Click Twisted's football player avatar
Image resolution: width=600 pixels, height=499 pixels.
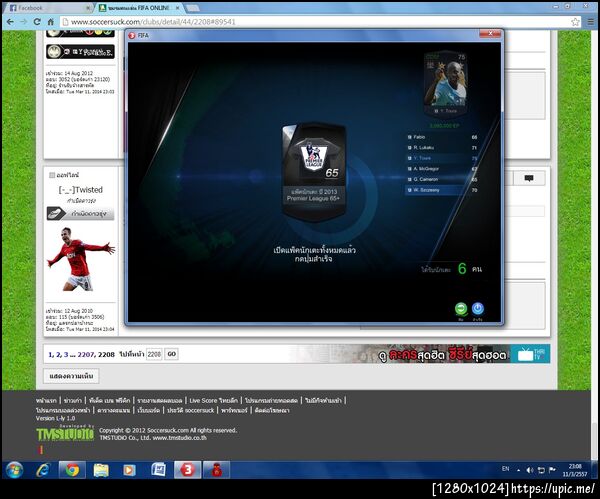(x=81, y=259)
